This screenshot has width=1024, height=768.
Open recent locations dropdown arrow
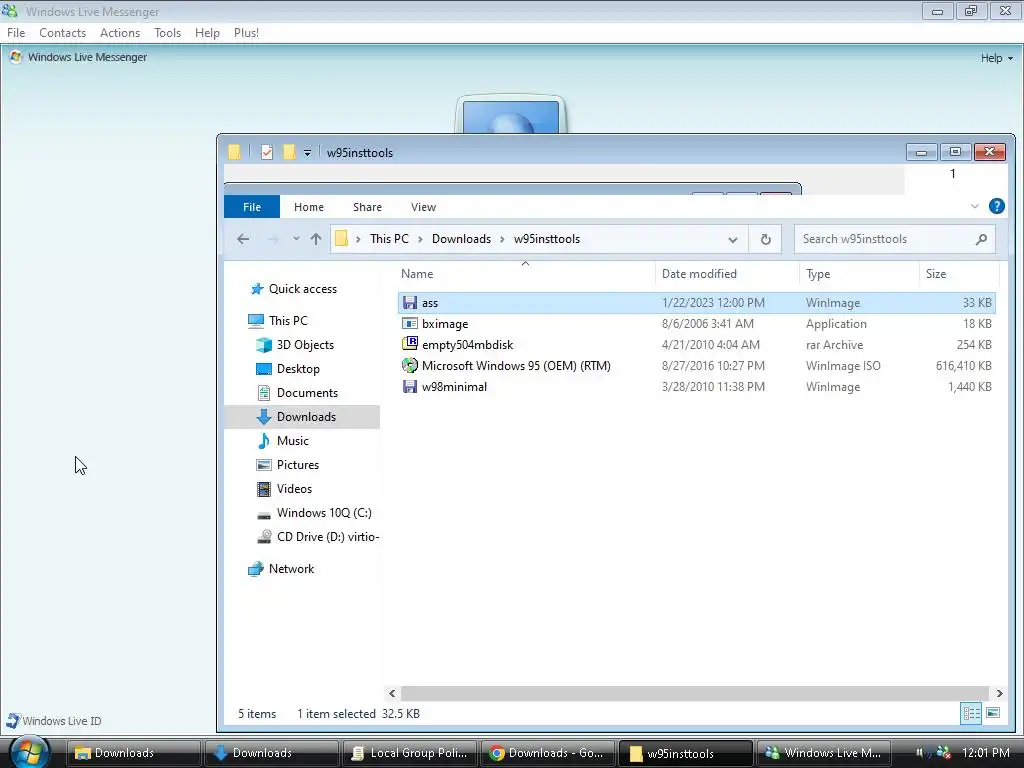click(x=296, y=239)
